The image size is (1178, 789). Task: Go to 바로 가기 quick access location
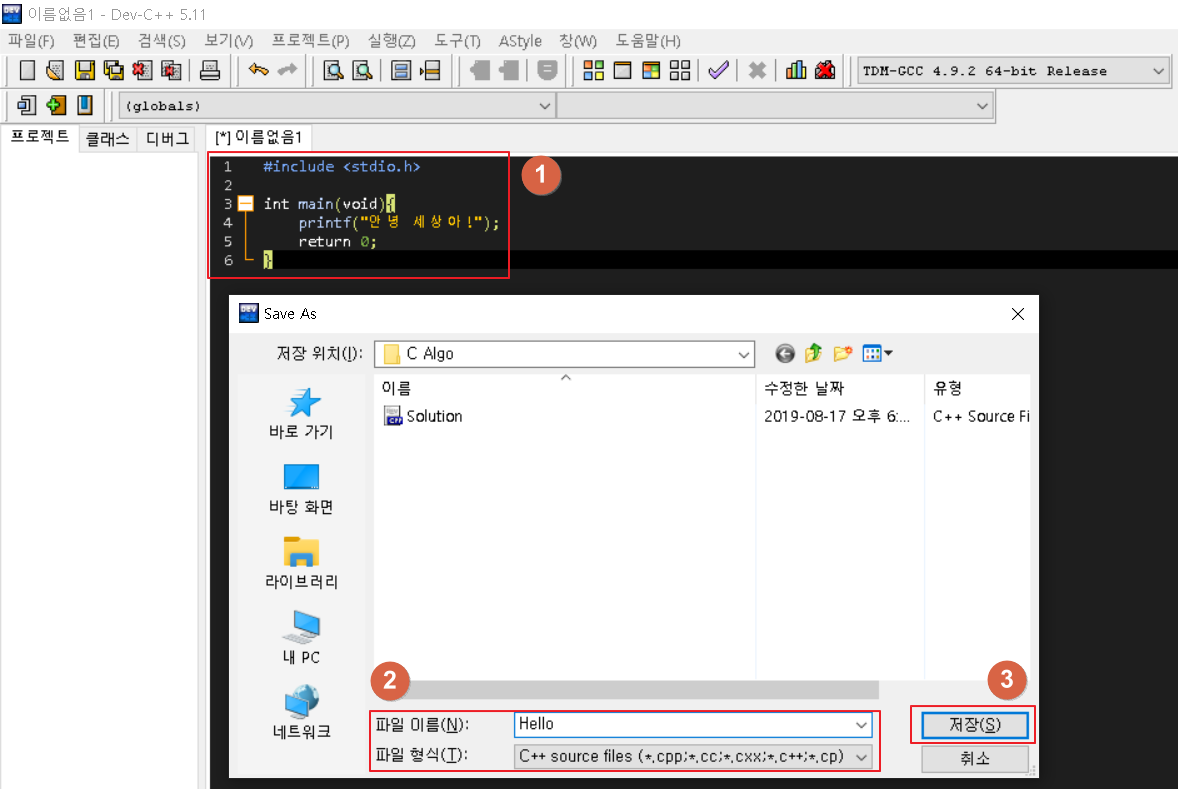coord(301,413)
